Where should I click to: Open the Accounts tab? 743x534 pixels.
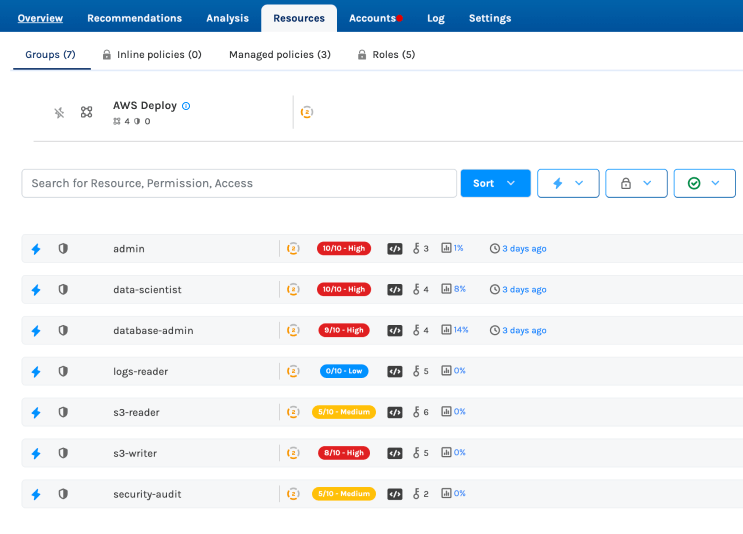[x=372, y=18]
